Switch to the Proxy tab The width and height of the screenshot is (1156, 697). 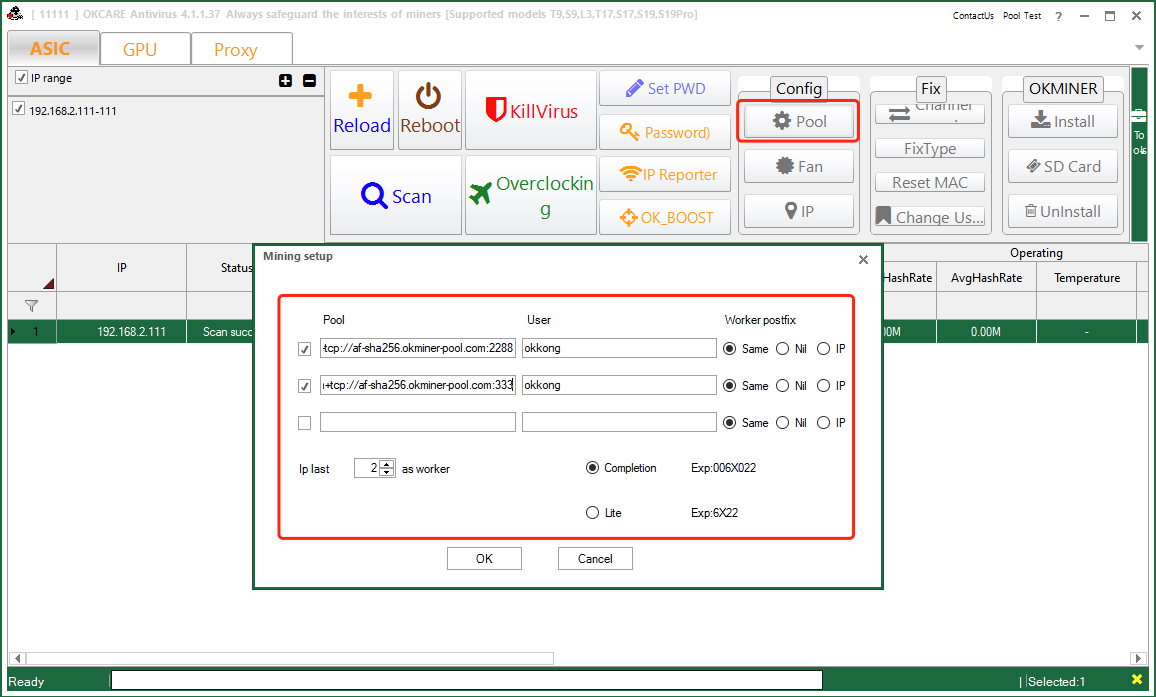235,50
